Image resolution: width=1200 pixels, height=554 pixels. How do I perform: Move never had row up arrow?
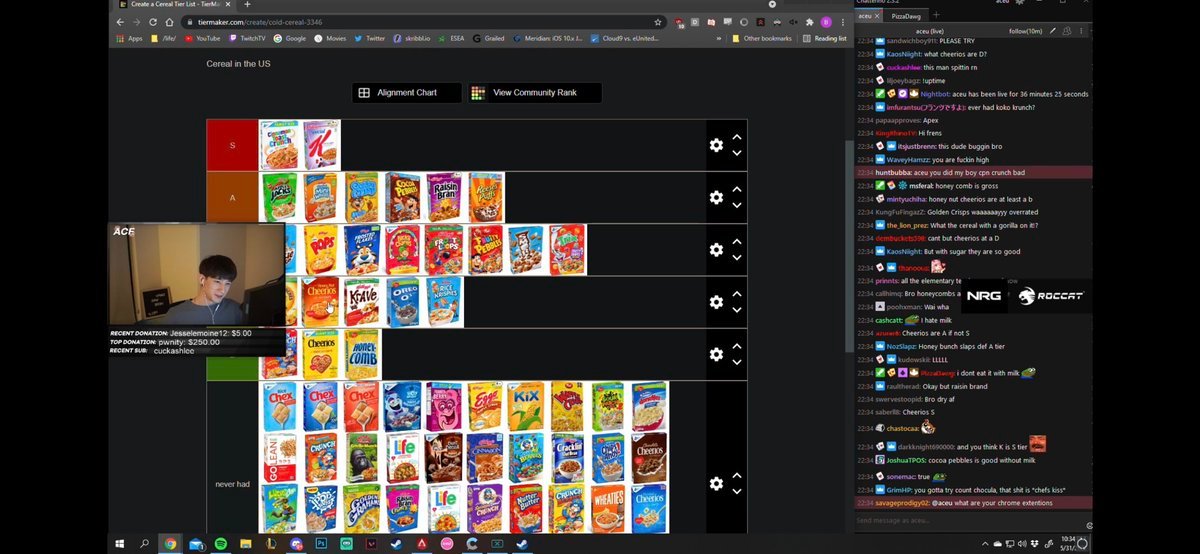click(737, 476)
